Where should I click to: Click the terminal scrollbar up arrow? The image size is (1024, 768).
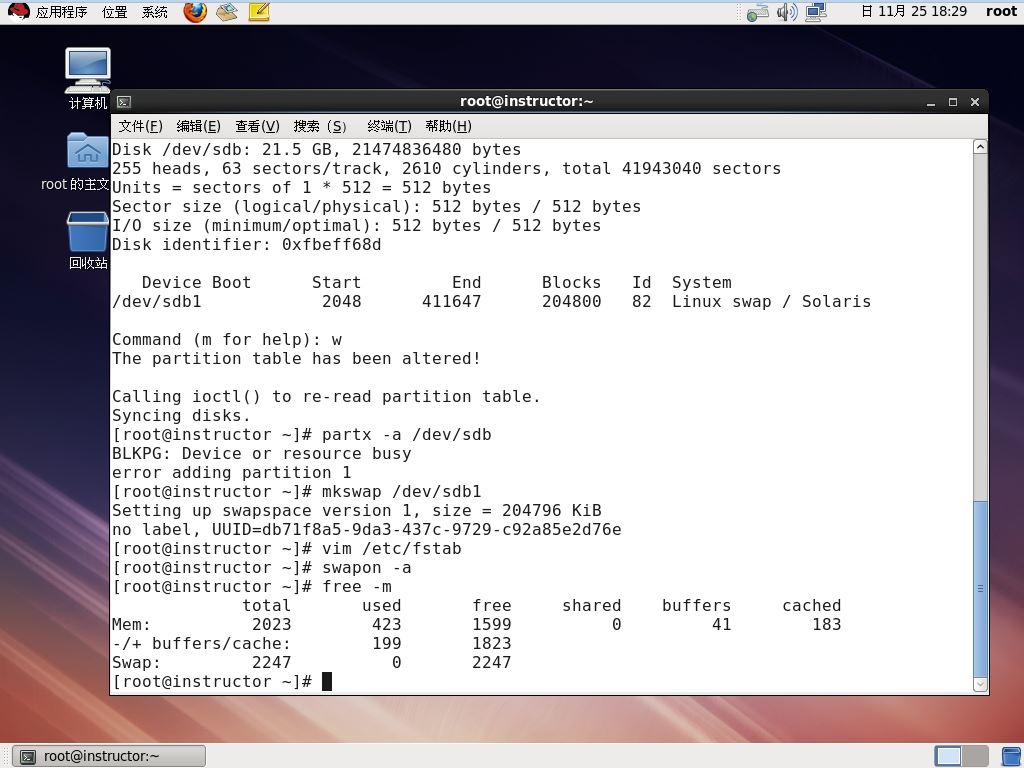980,147
